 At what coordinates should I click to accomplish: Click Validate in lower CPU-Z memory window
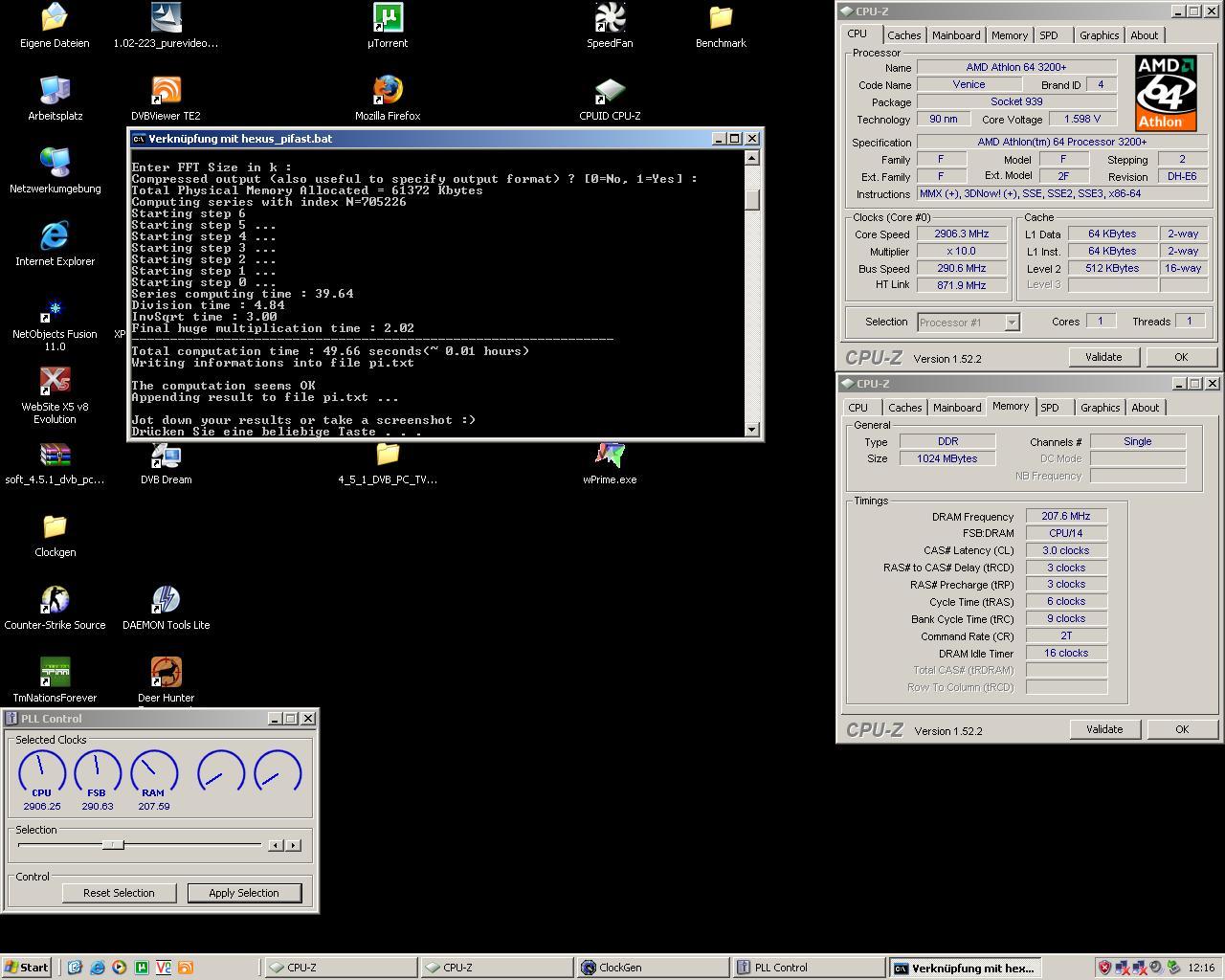pyautogui.click(x=1104, y=729)
